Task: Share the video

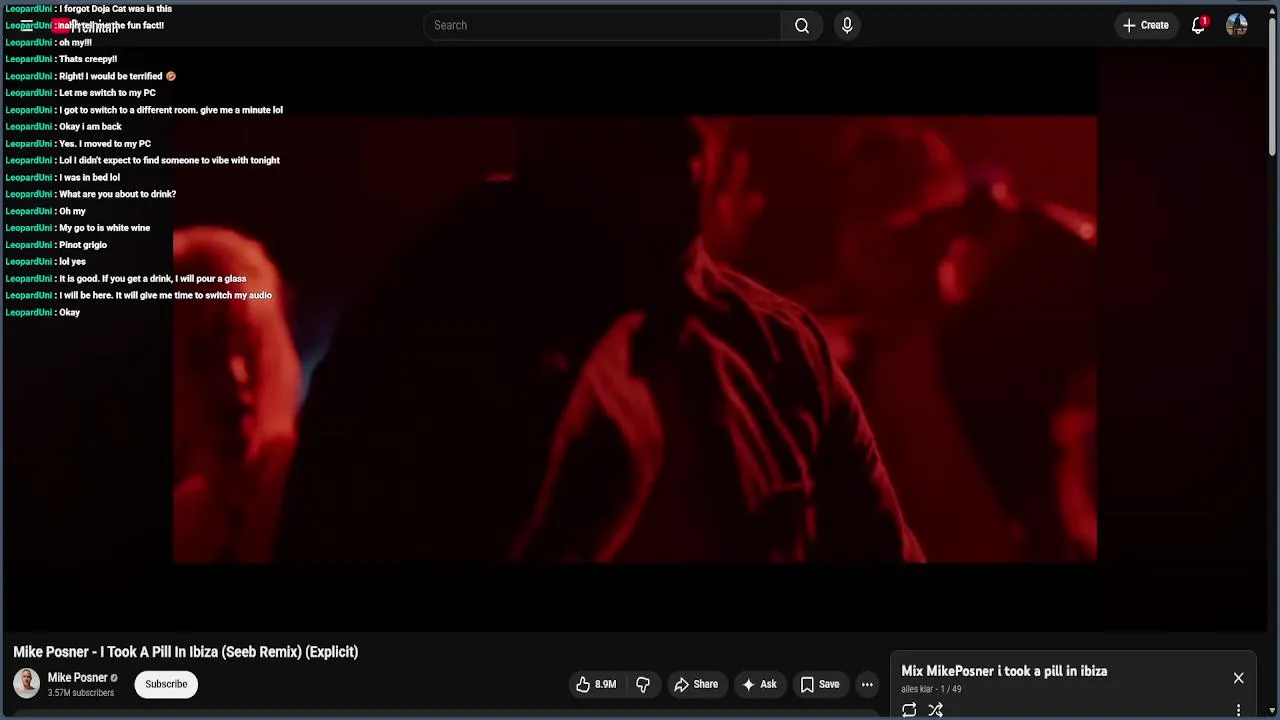Action: (696, 684)
